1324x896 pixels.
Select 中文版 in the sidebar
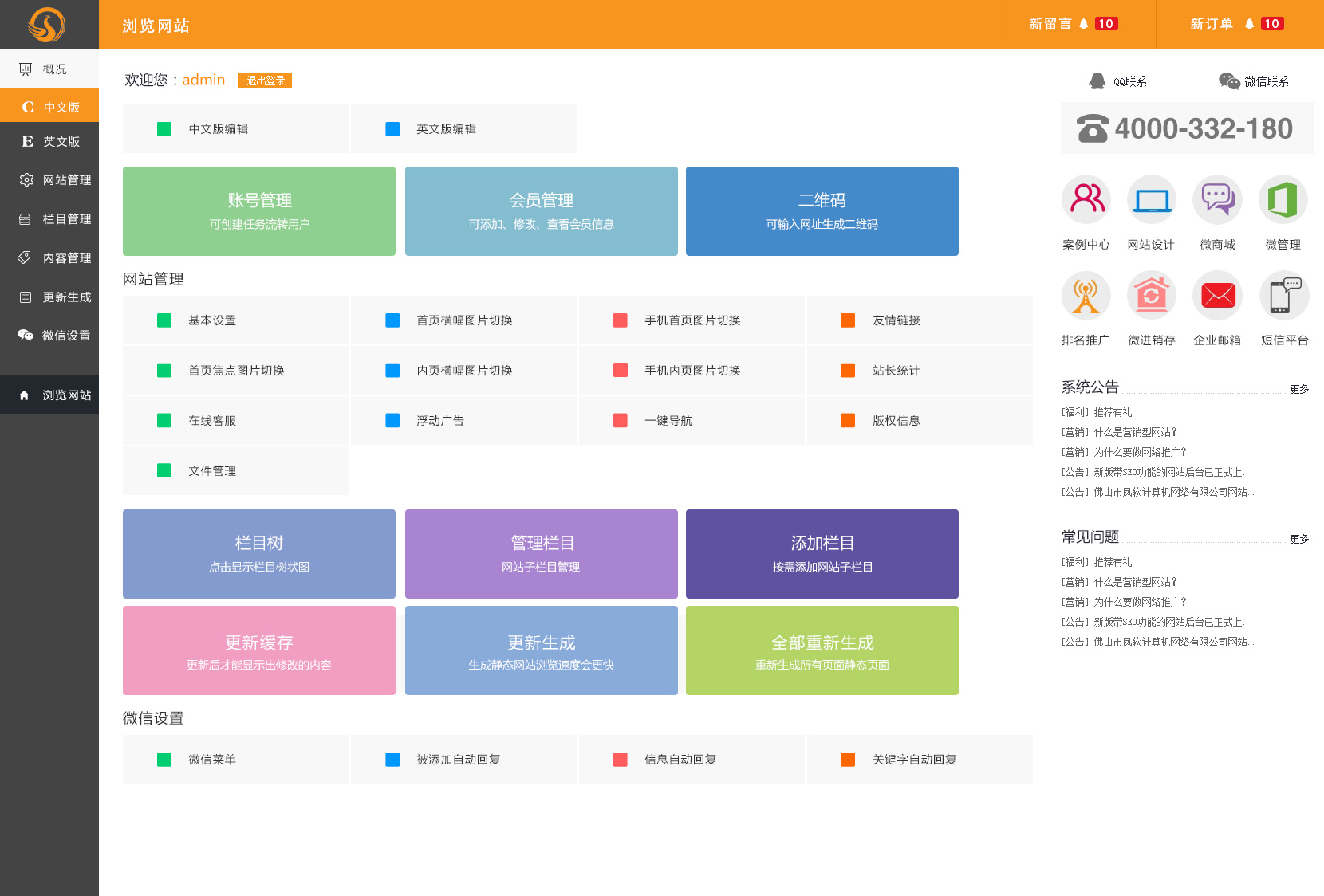(x=49, y=107)
